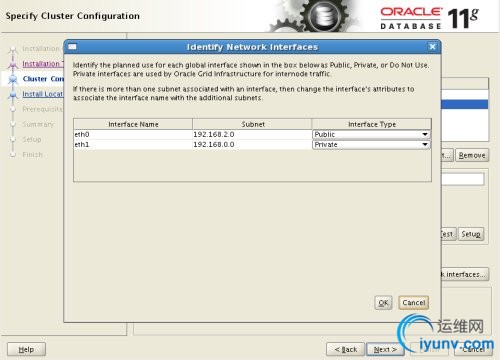The image size is (500, 360).
Task: Click Remove button in the installer window
Action: tap(472, 155)
